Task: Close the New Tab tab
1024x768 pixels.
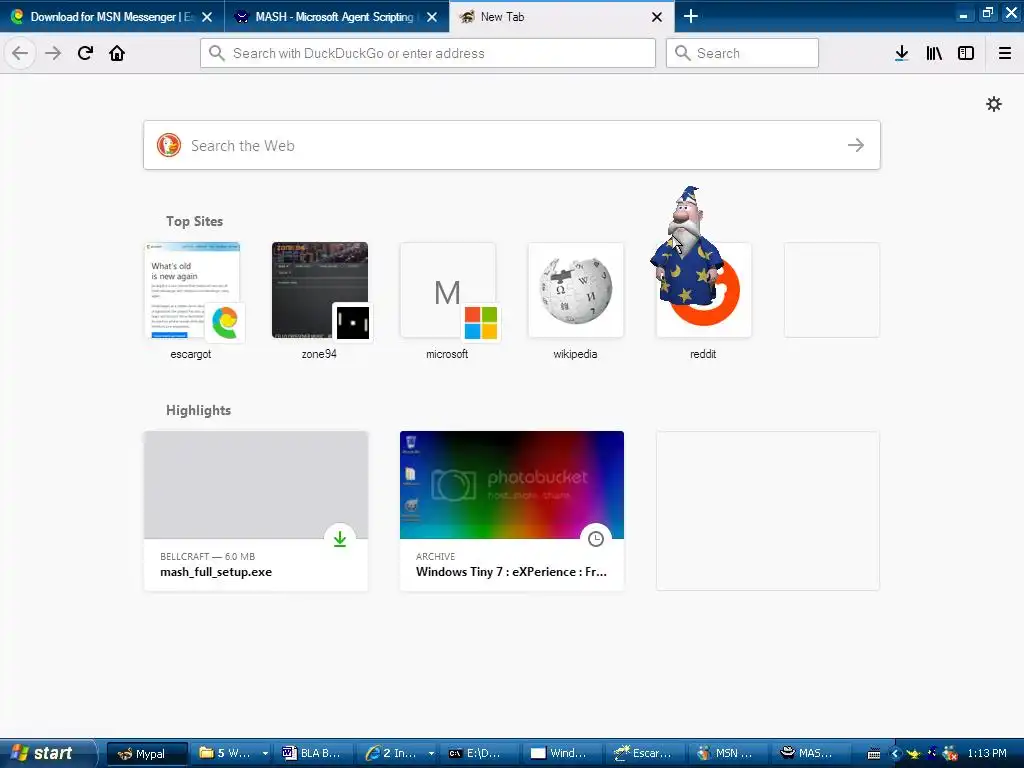Action: pos(657,17)
